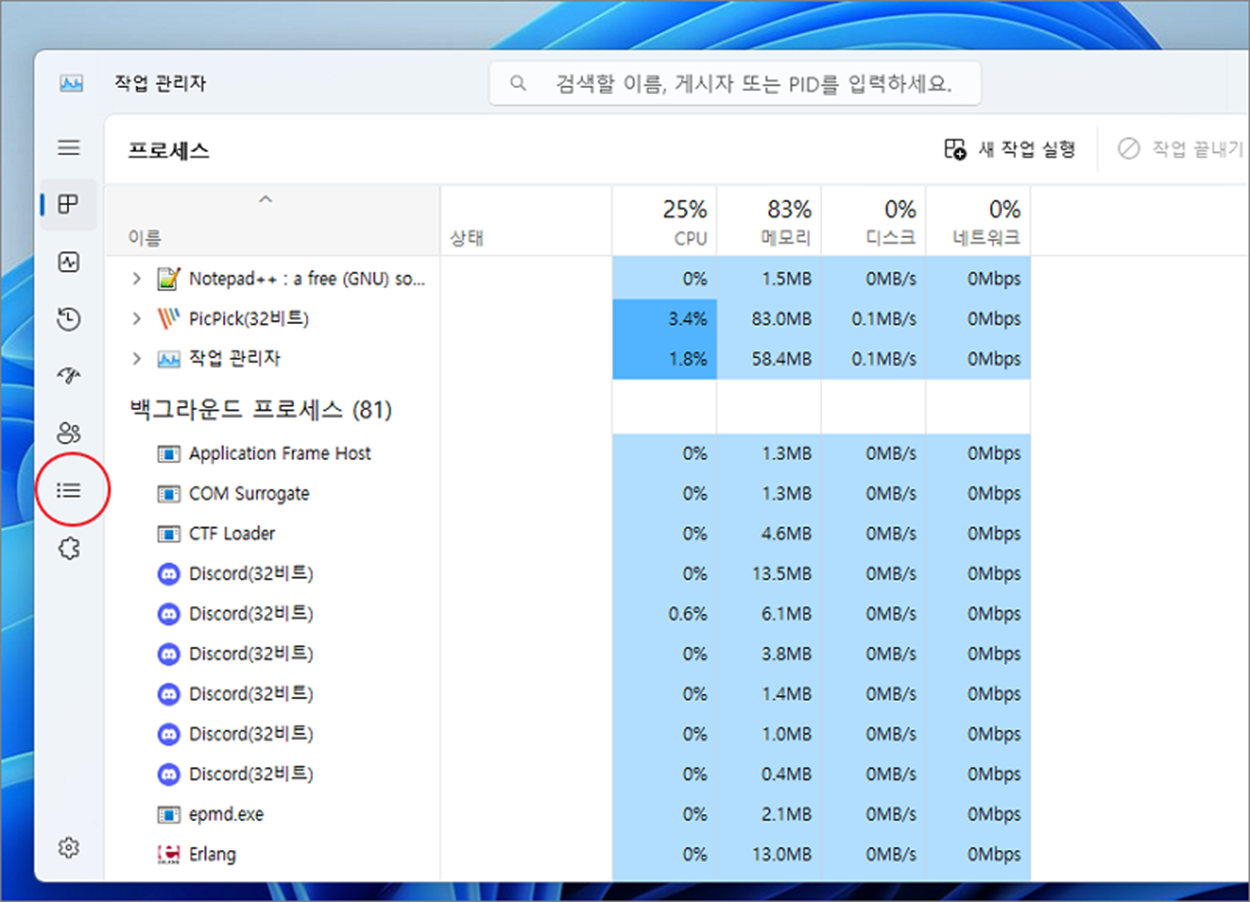Click the PicPick process icon

point(169,319)
